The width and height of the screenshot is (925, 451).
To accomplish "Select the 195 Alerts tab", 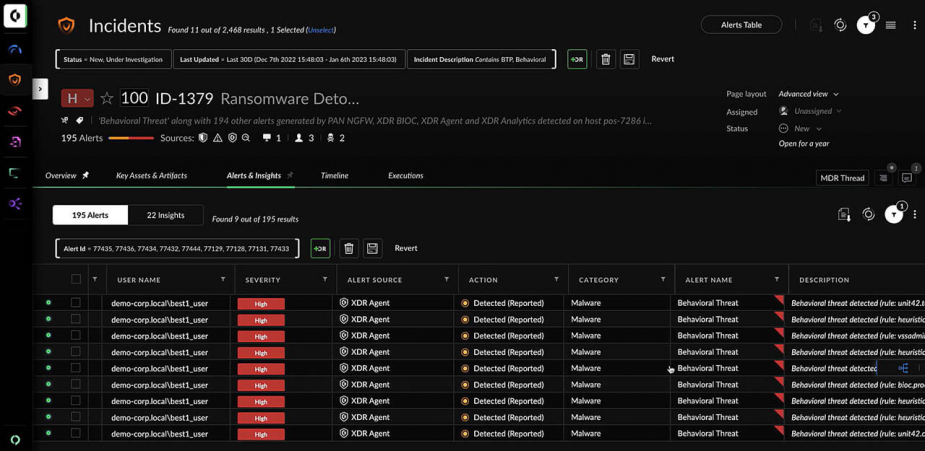I will pos(90,215).
